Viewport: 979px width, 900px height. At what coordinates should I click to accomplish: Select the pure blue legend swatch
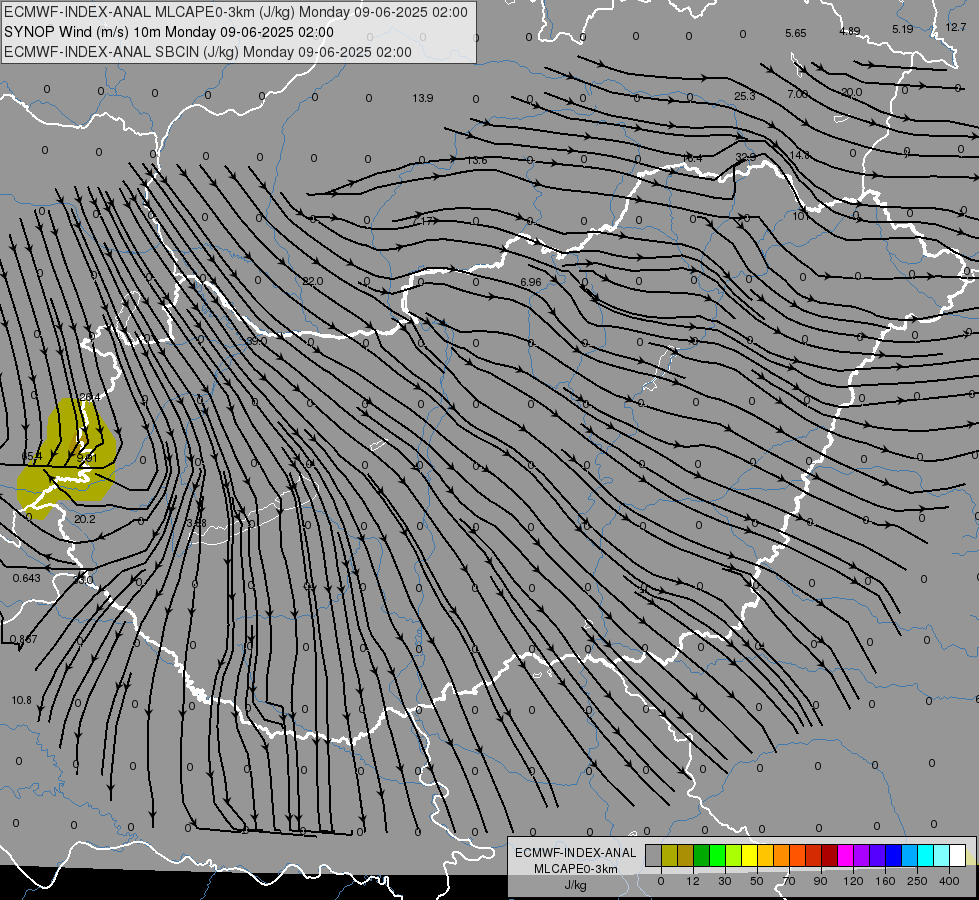[x=893, y=855]
